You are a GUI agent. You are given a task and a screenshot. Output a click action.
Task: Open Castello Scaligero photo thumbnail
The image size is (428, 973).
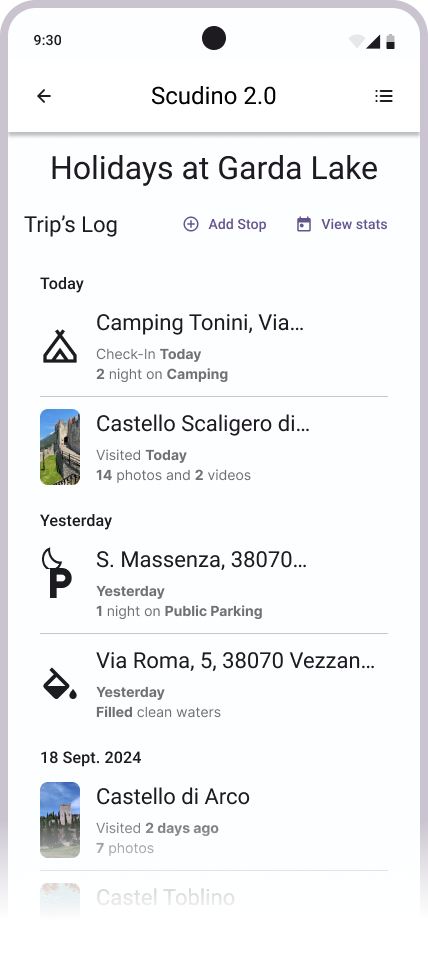tap(60, 447)
